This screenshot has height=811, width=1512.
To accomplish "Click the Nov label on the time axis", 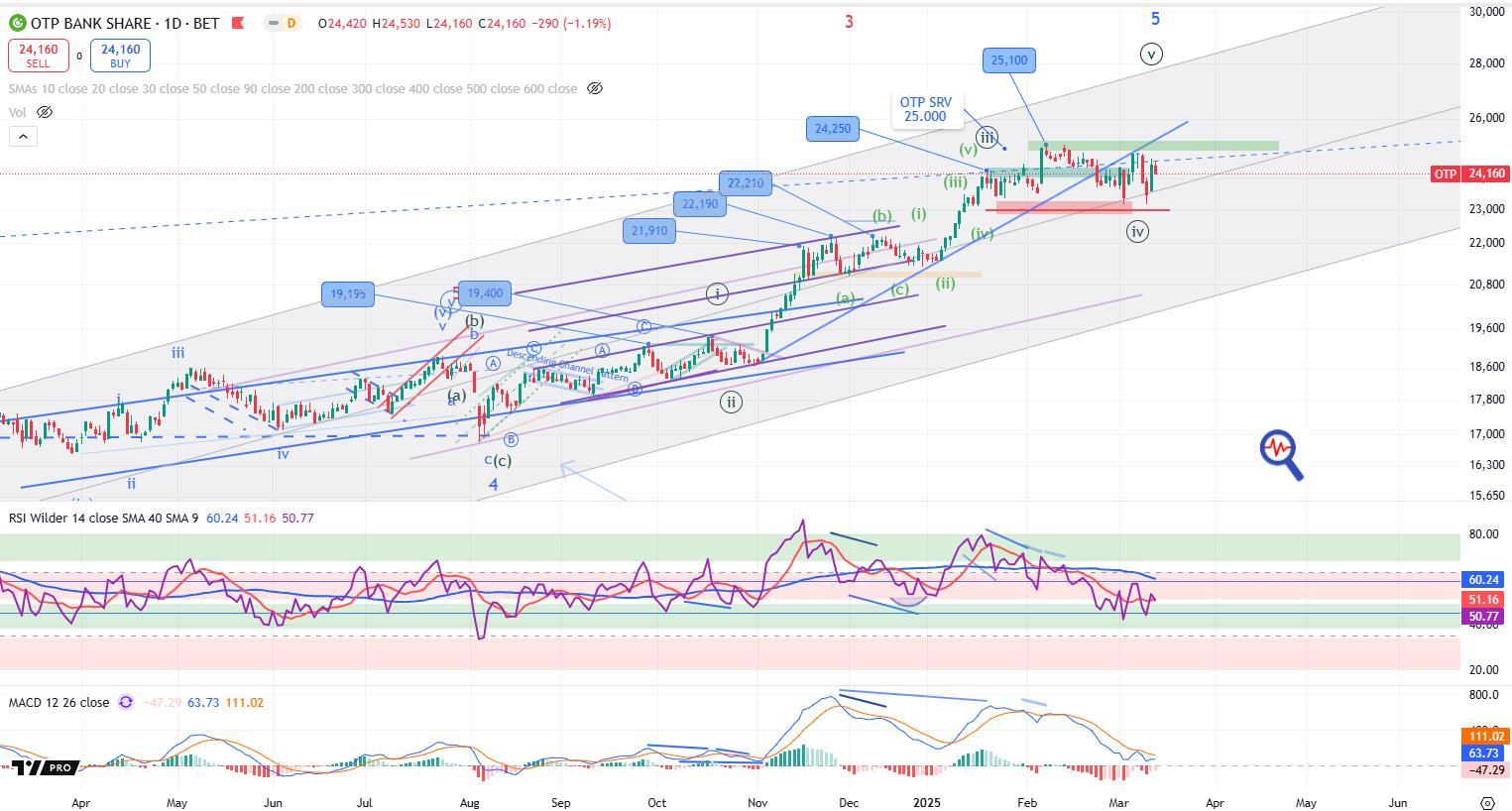I will pos(757,802).
